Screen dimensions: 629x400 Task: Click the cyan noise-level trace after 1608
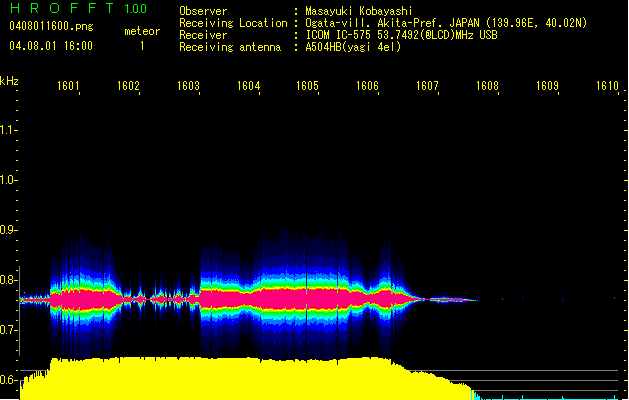tap(550, 398)
